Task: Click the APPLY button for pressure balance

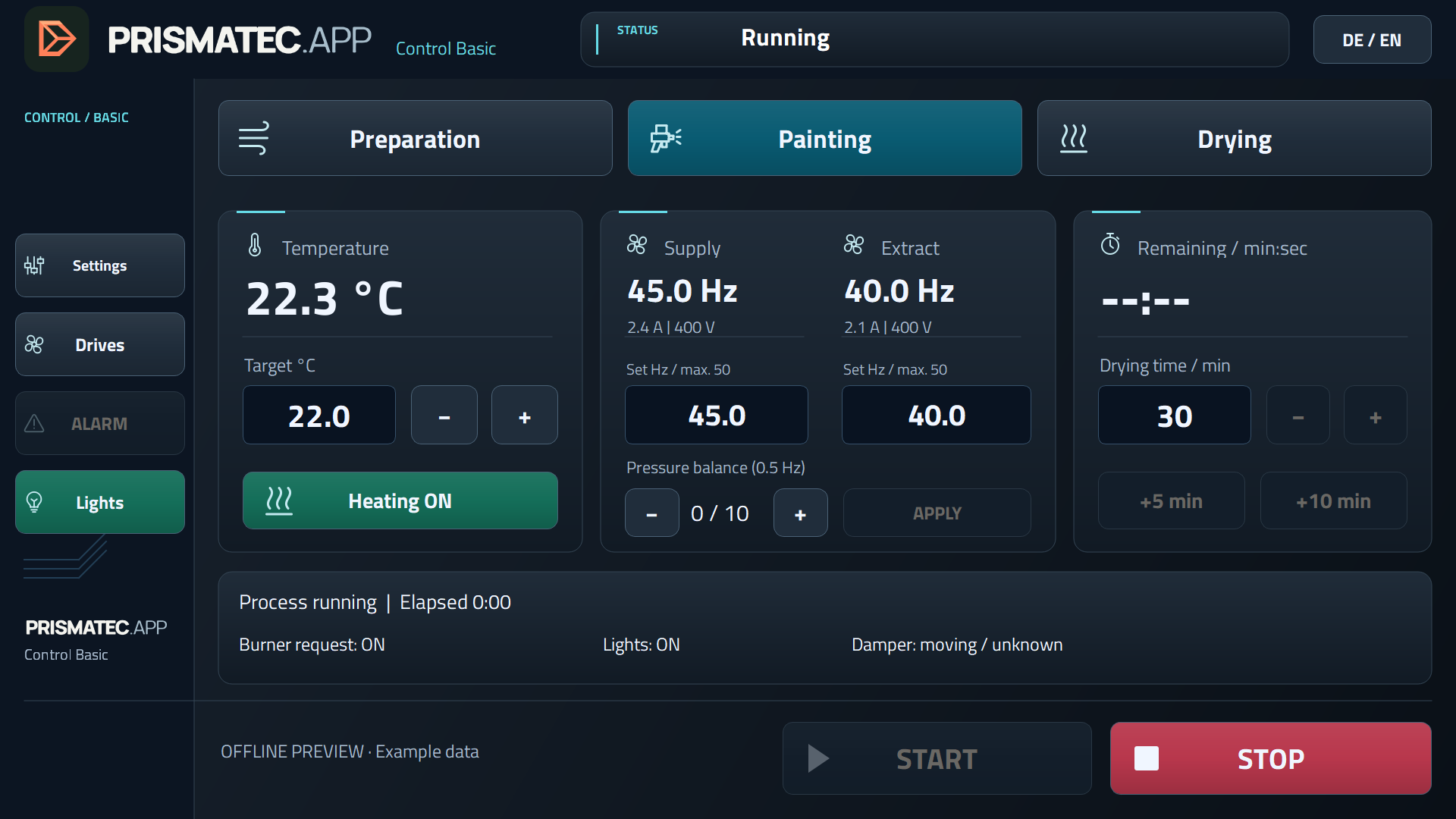Action: point(937,513)
